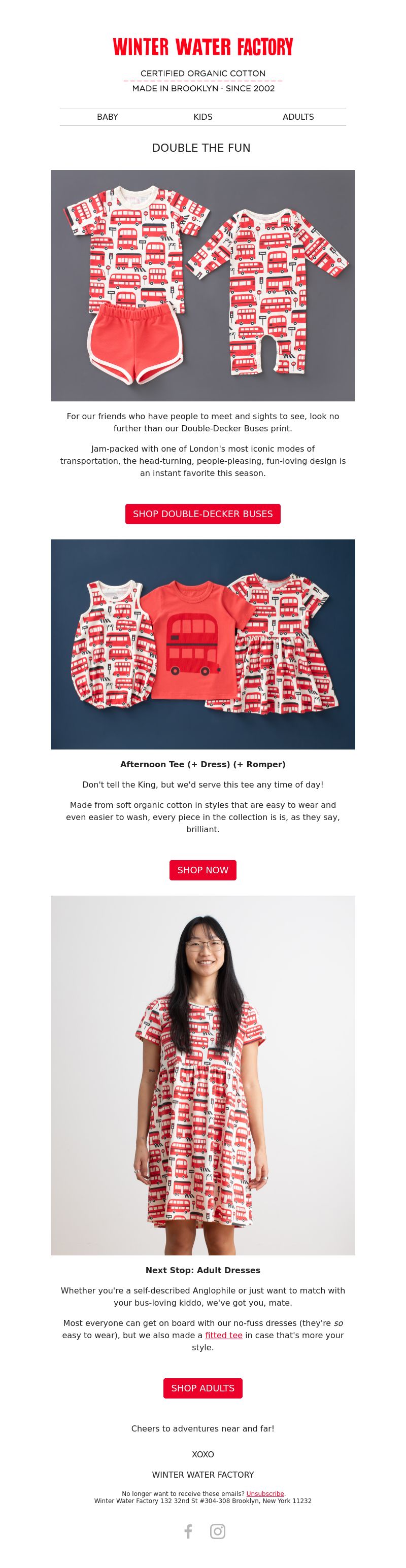
Task: Open the BABY navigation item
Action: click(108, 117)
